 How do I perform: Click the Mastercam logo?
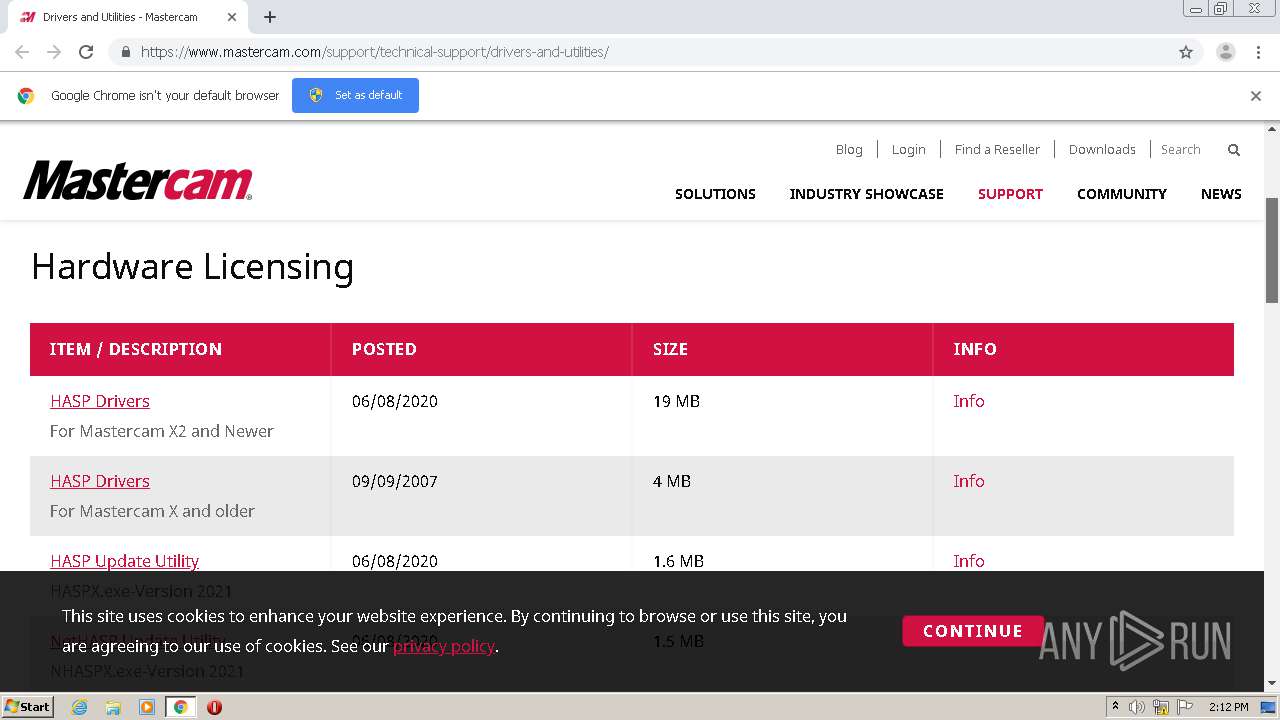138,181
